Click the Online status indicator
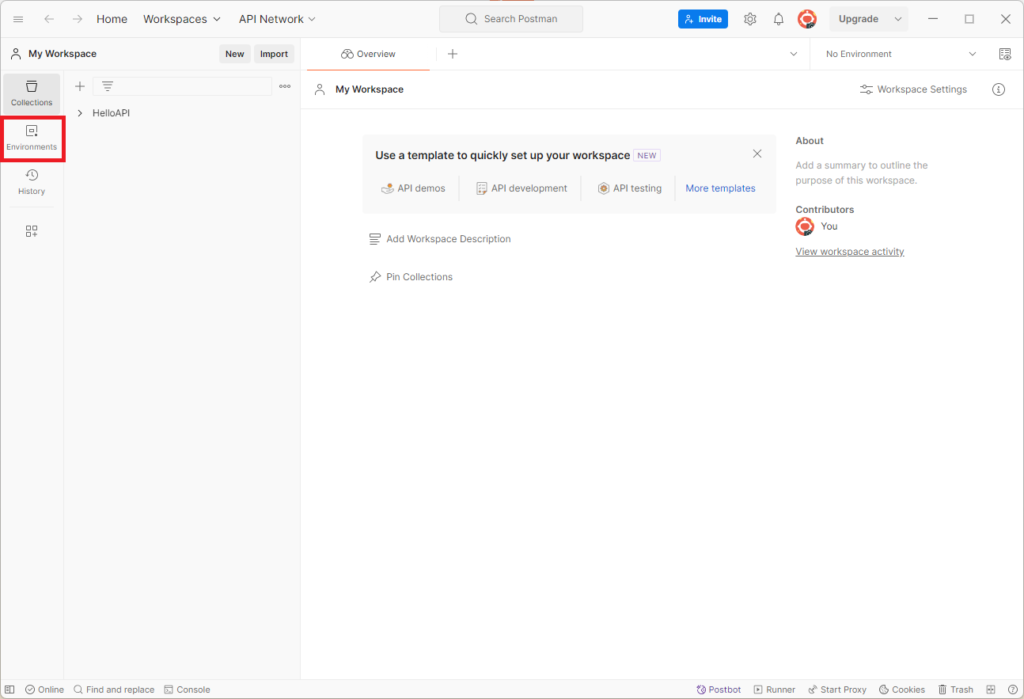This screenshot has height=699, width=1024. coord(44,689)
